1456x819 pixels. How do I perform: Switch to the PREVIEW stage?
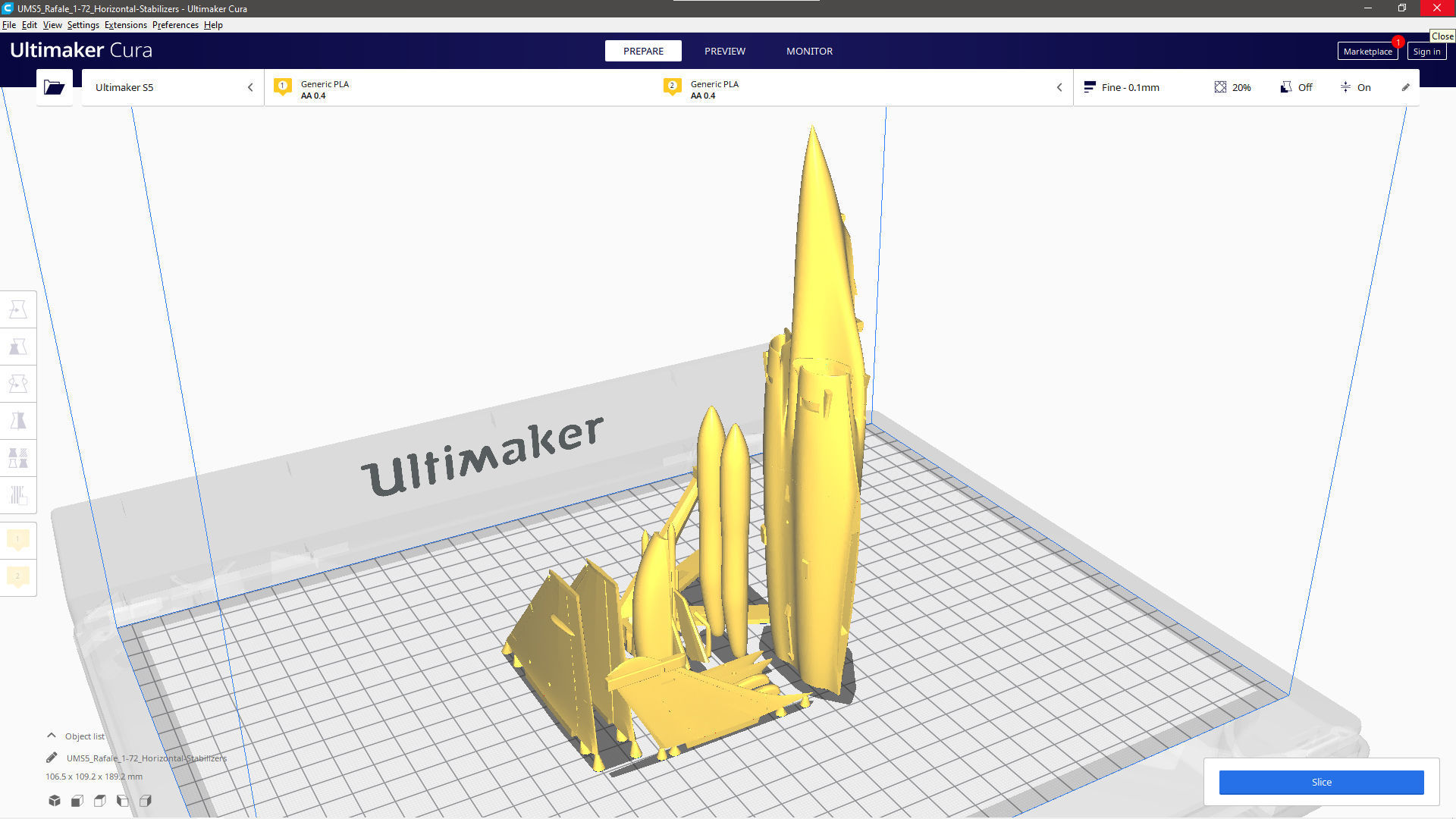point(725,51)
